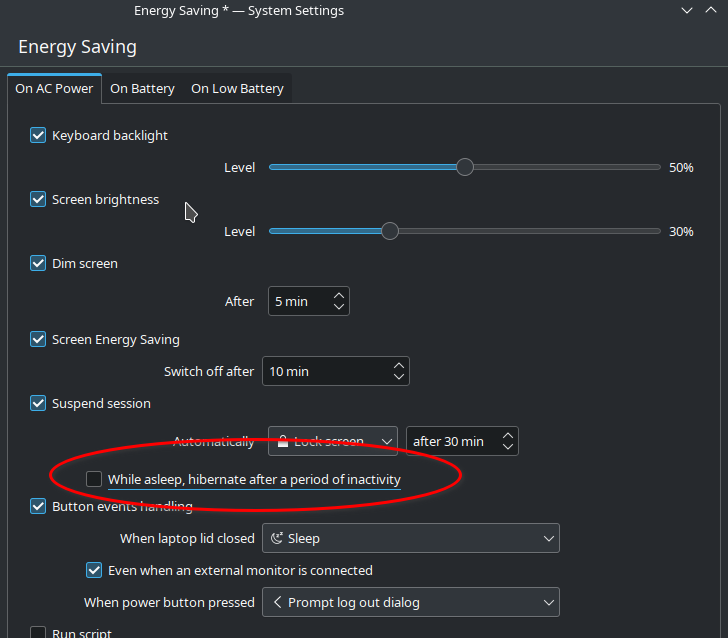
Task: Click the Screen brightness level slider handle
Action: [390, 231]
